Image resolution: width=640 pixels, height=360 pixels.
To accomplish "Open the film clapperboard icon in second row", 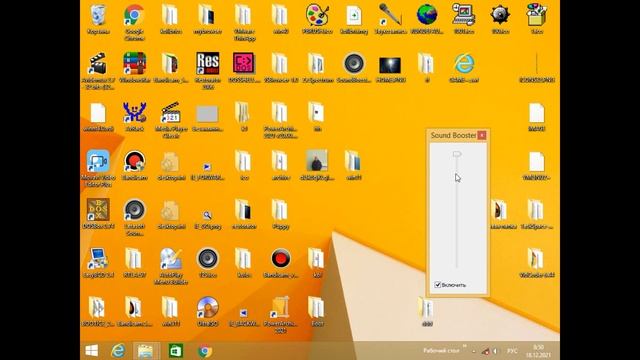I will (98, 64).
